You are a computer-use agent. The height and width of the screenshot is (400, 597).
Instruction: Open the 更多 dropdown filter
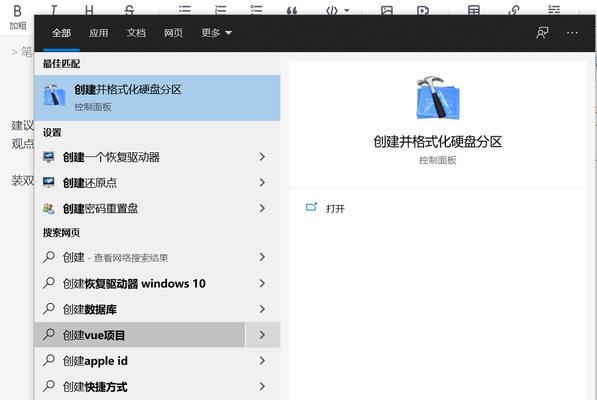click(x=217, y=33)
